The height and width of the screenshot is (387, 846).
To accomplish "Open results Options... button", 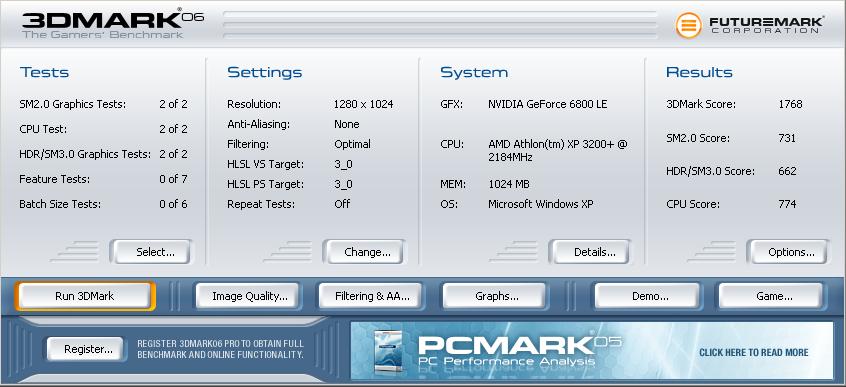I will pos(788,252).
